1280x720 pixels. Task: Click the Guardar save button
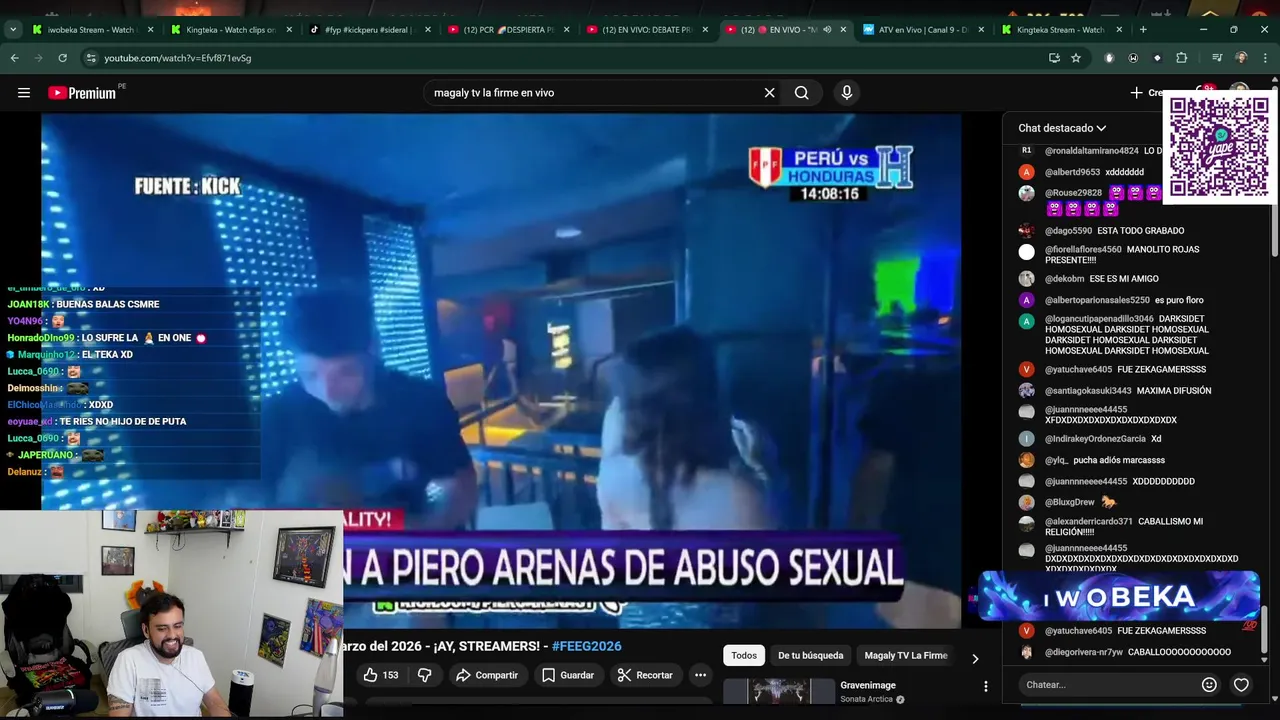click(x=567, y=675)
